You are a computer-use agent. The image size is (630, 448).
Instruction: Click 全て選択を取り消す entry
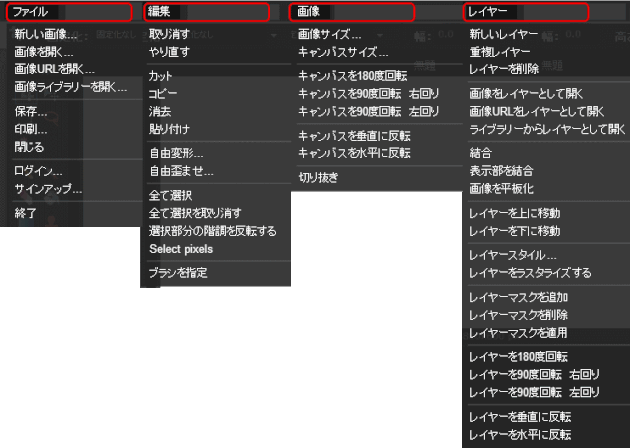click(195, 213)
